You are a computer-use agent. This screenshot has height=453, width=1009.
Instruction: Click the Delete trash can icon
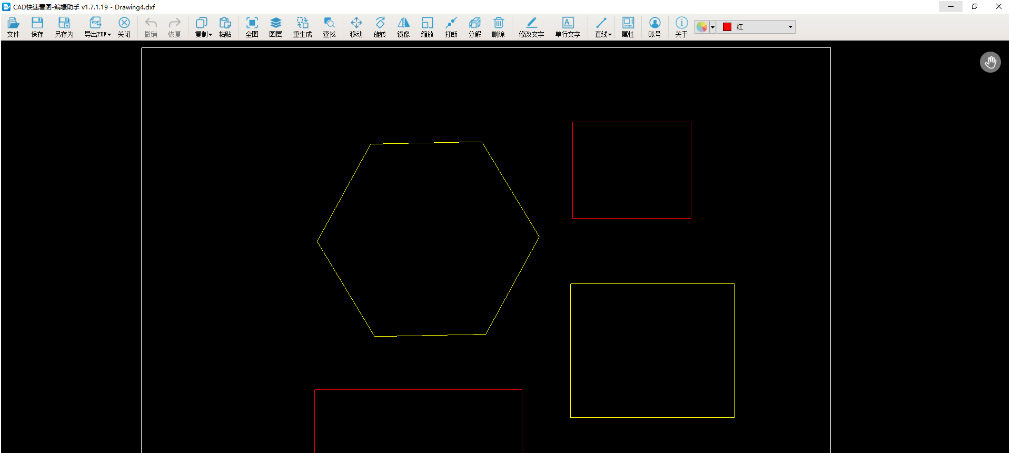pos(498,26)
